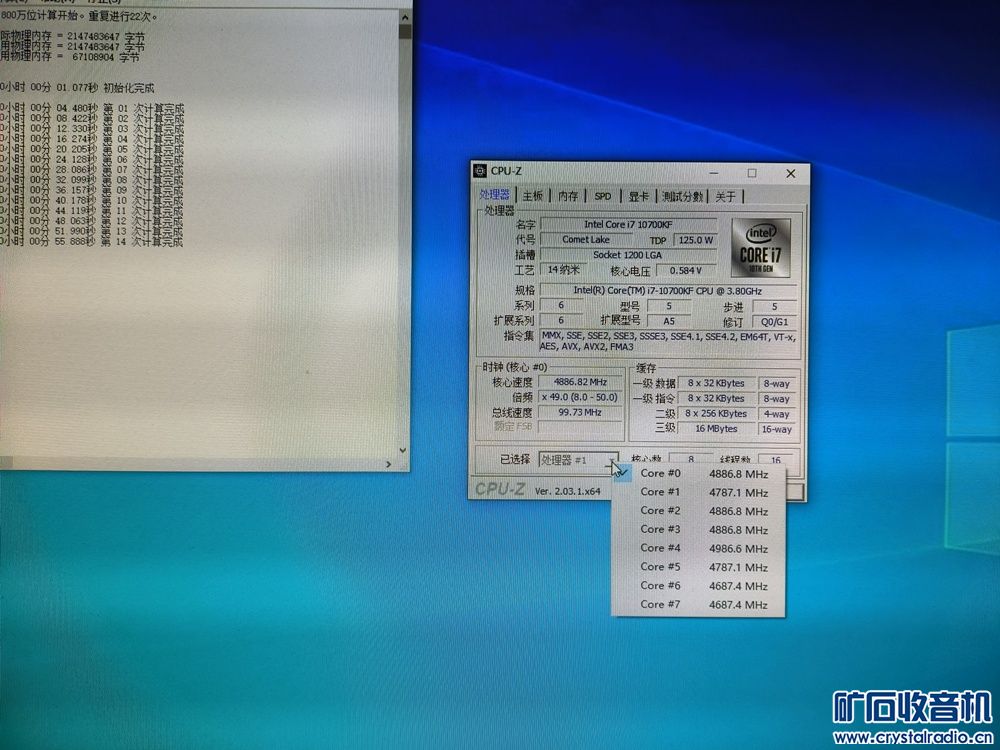
Task: Open the SPD tab
Action: pos(603,196)
